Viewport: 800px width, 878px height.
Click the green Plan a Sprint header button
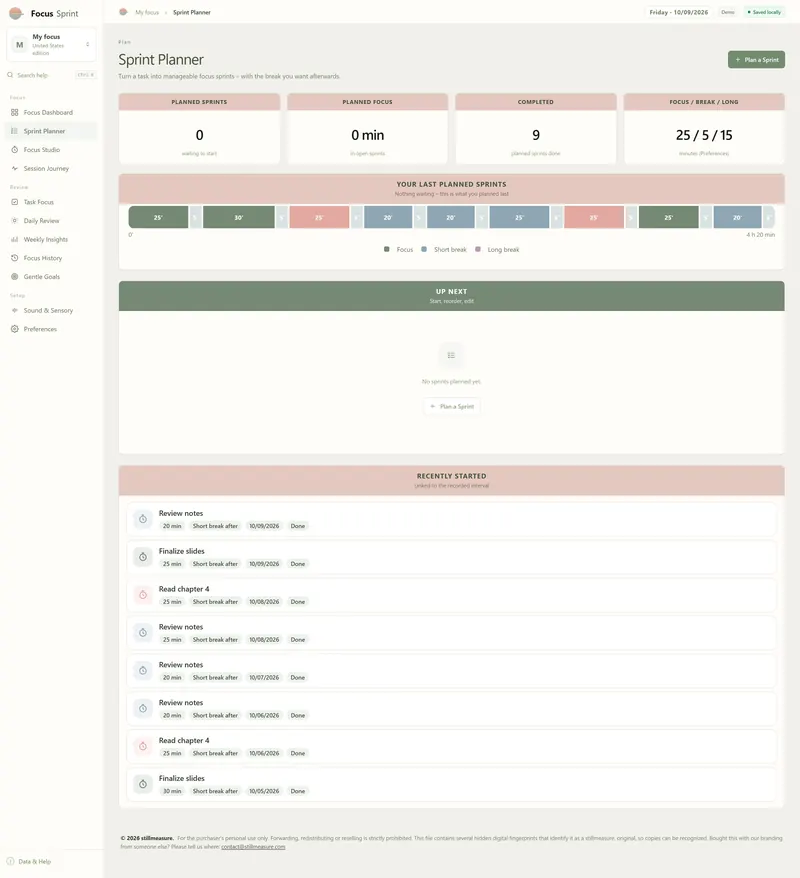click(756, 60)
